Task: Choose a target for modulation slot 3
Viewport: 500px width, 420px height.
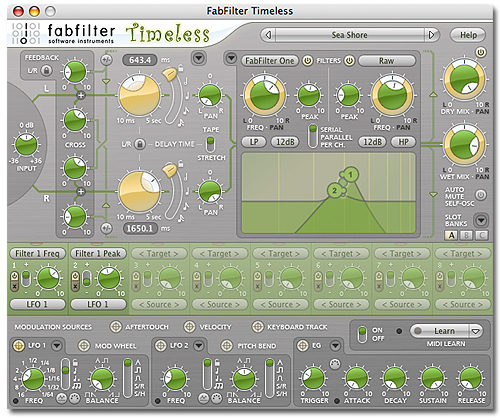Action: tap(159, 254)
